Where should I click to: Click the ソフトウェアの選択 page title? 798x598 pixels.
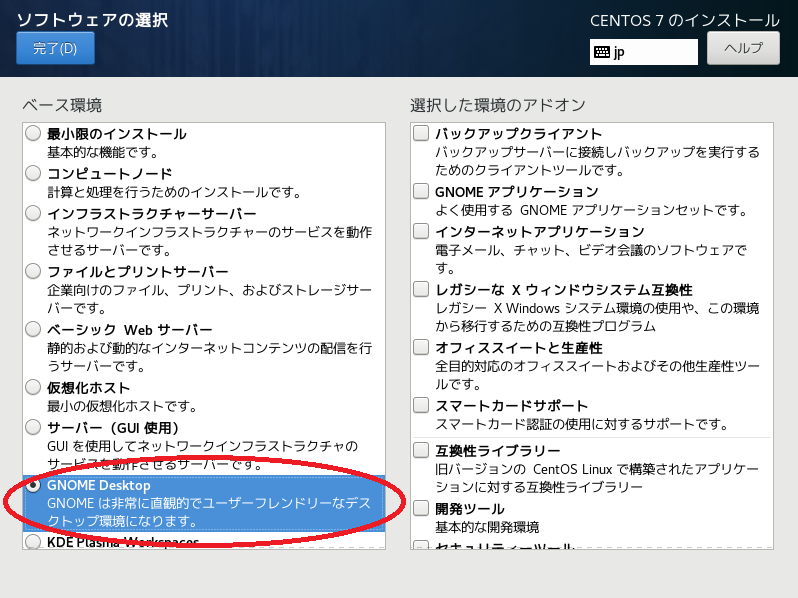point(92,20)
